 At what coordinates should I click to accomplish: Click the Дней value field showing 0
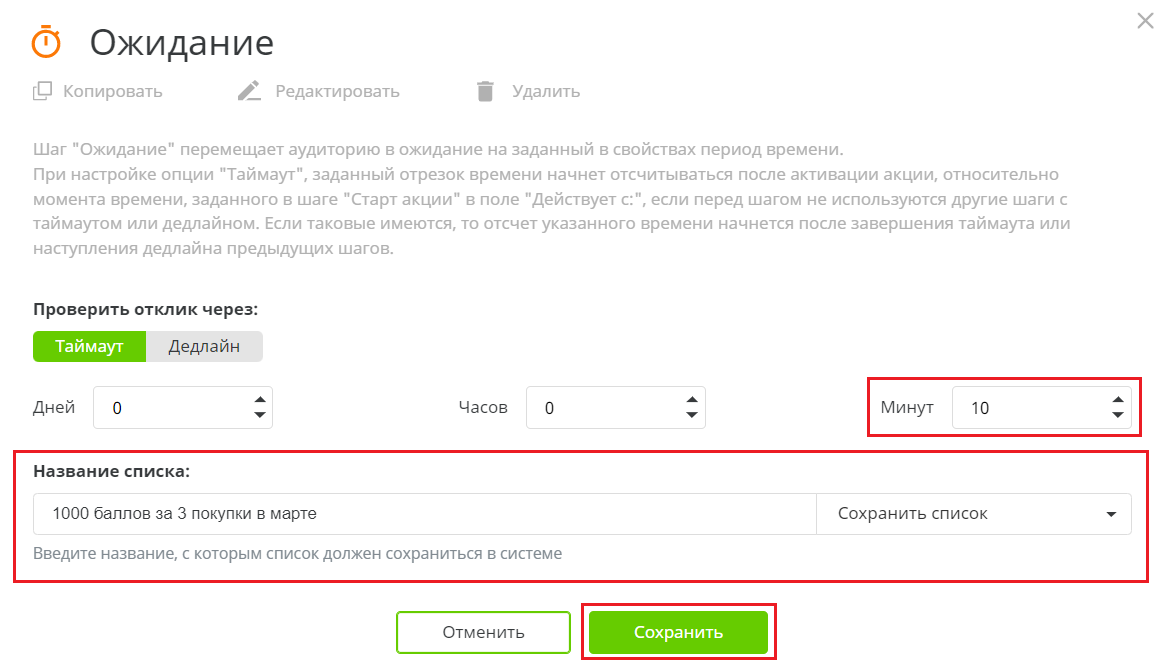click(160, 407)
